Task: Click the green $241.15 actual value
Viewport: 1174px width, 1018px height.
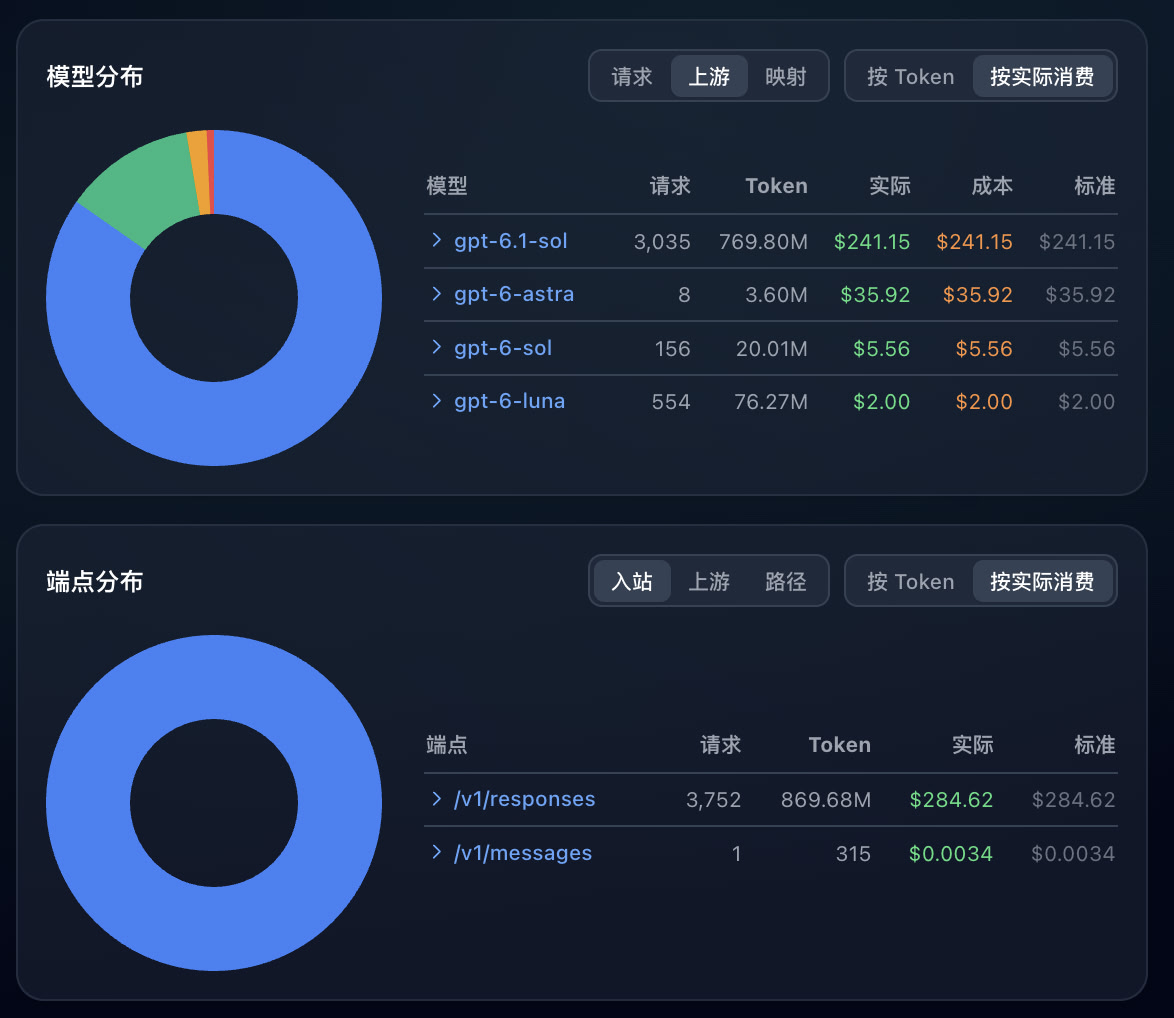Action: pyautogui.click(x=872, y=242)
